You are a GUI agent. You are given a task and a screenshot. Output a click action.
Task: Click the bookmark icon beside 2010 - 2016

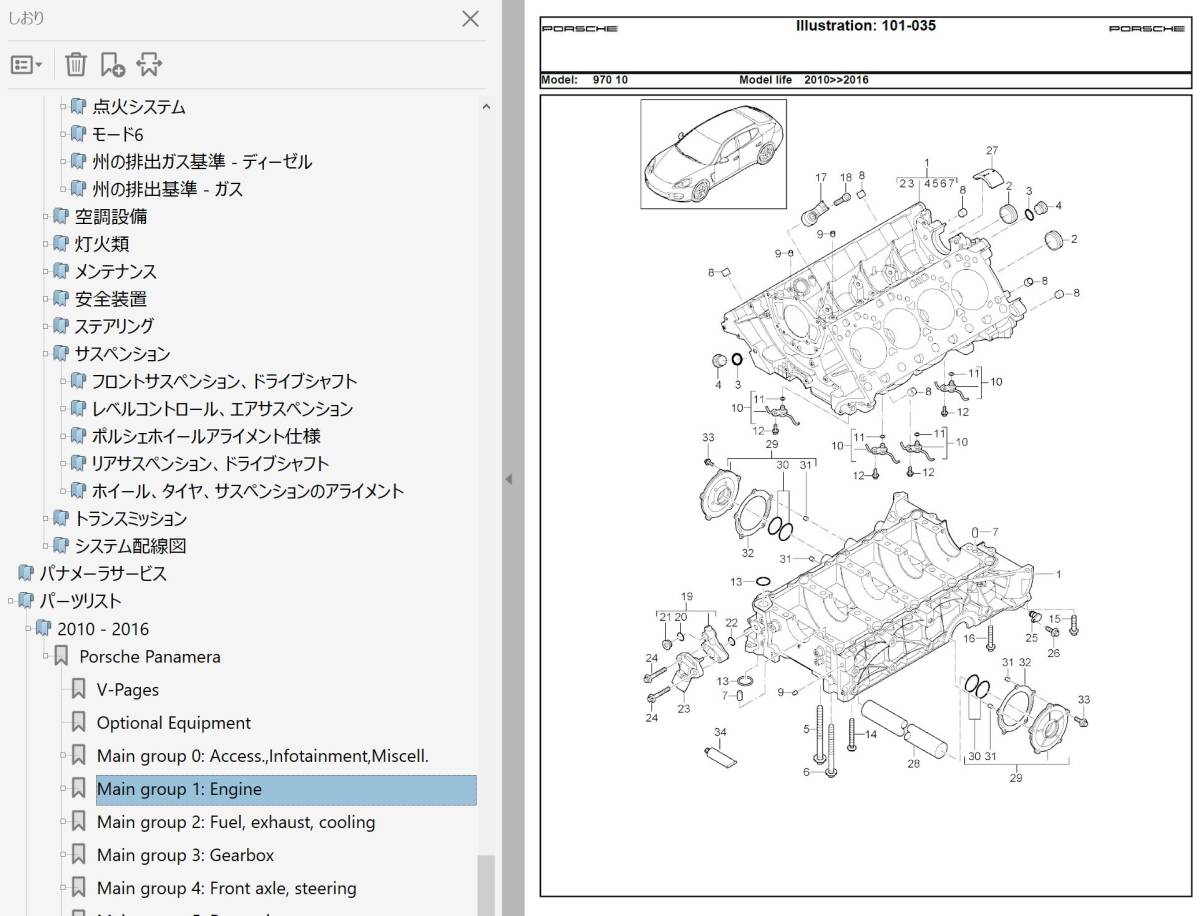tap(43, 629)
